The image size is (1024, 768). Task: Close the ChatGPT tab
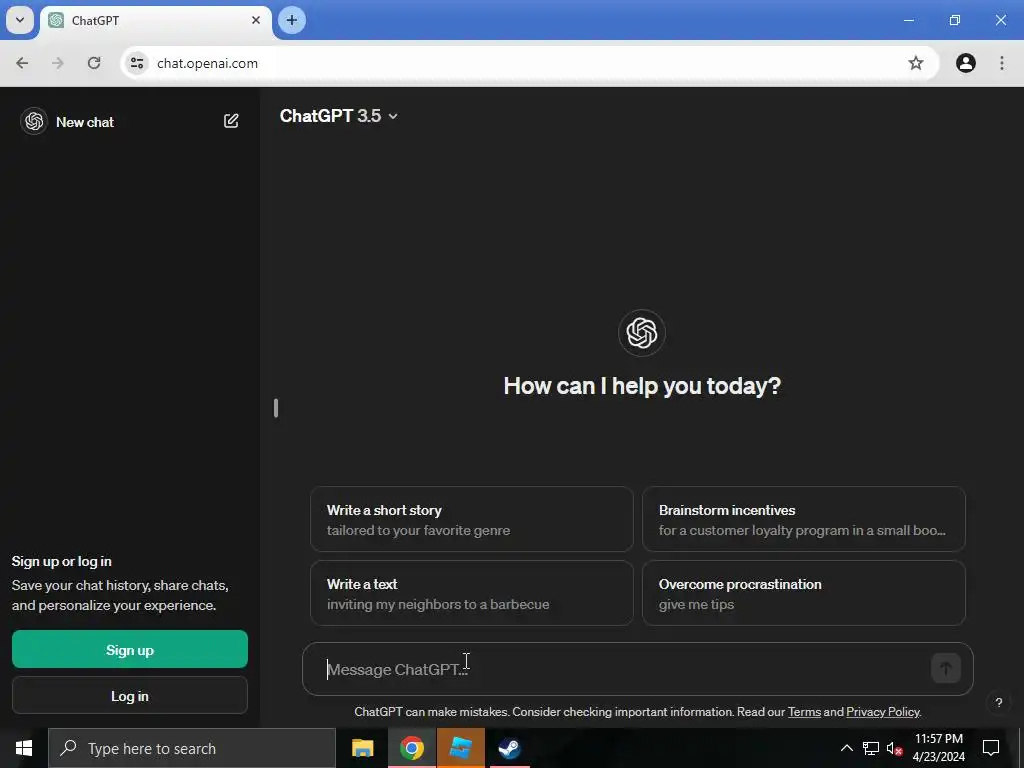(x=256, y=20)
